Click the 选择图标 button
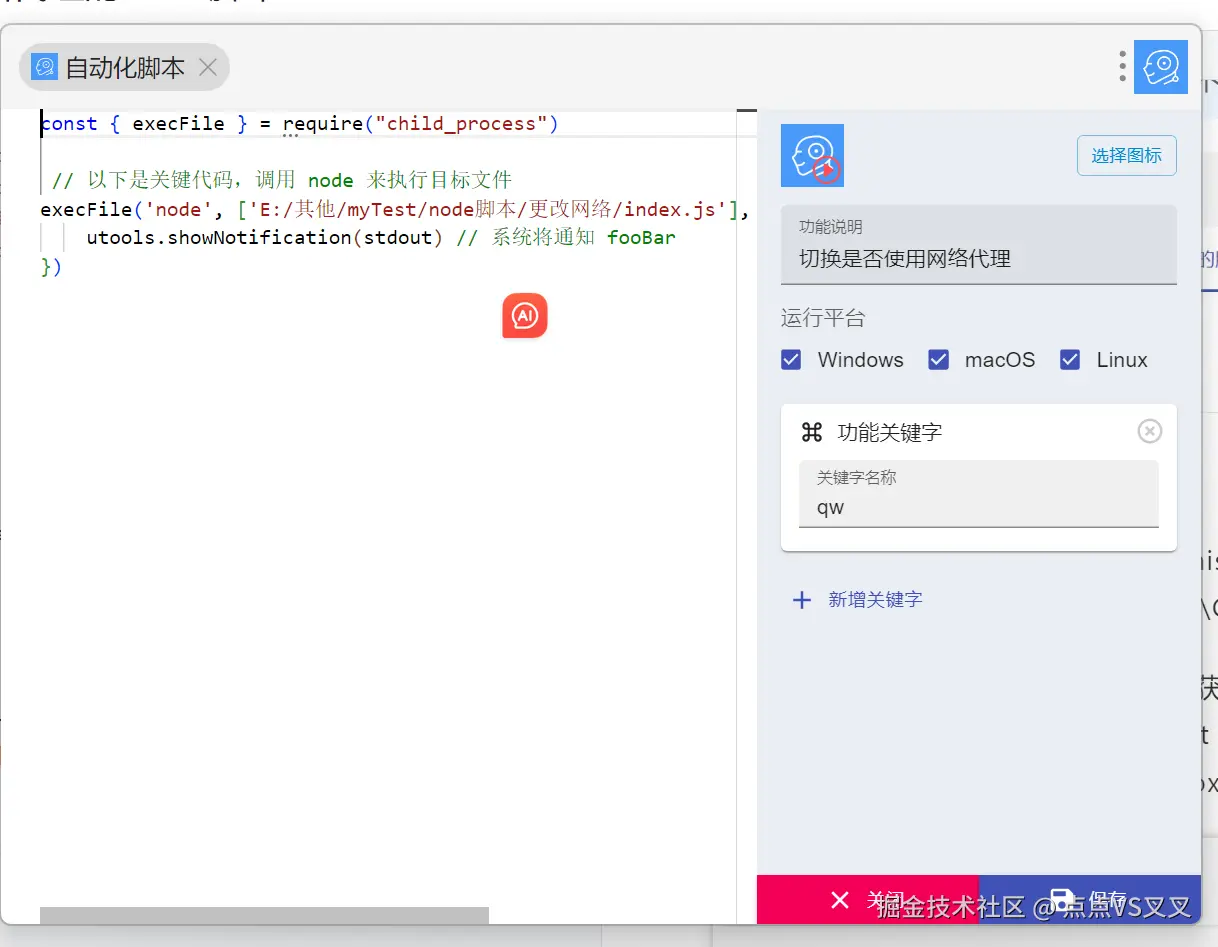 [1126, 155]
